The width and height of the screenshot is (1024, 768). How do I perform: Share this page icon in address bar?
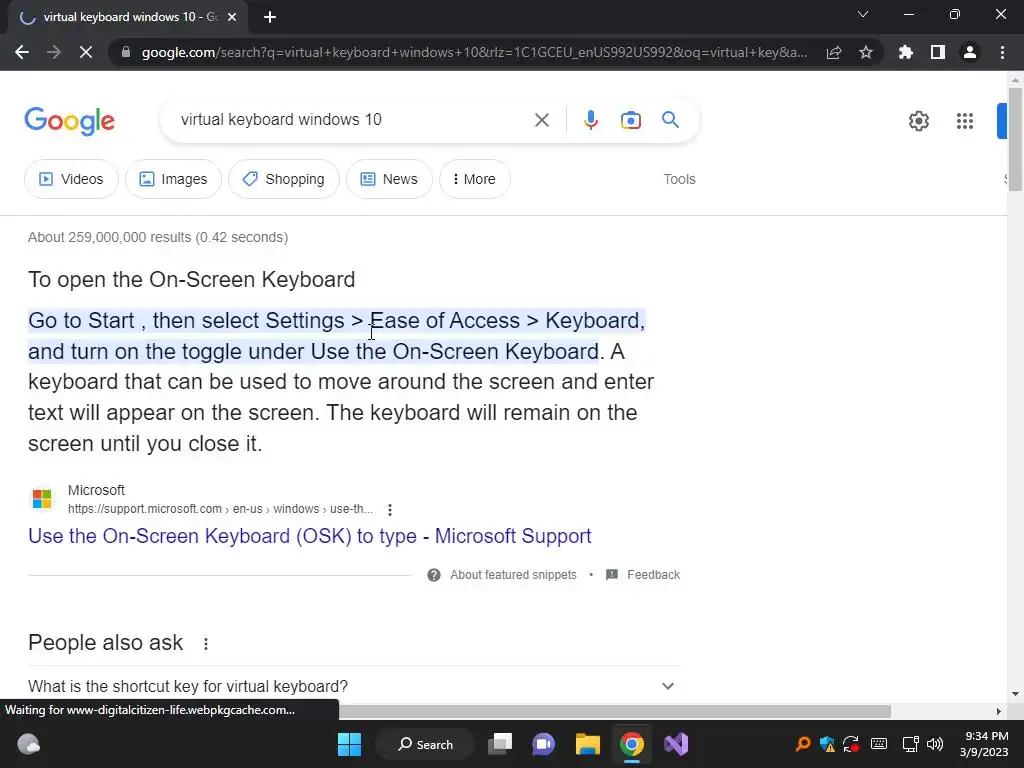pos(834,52)
